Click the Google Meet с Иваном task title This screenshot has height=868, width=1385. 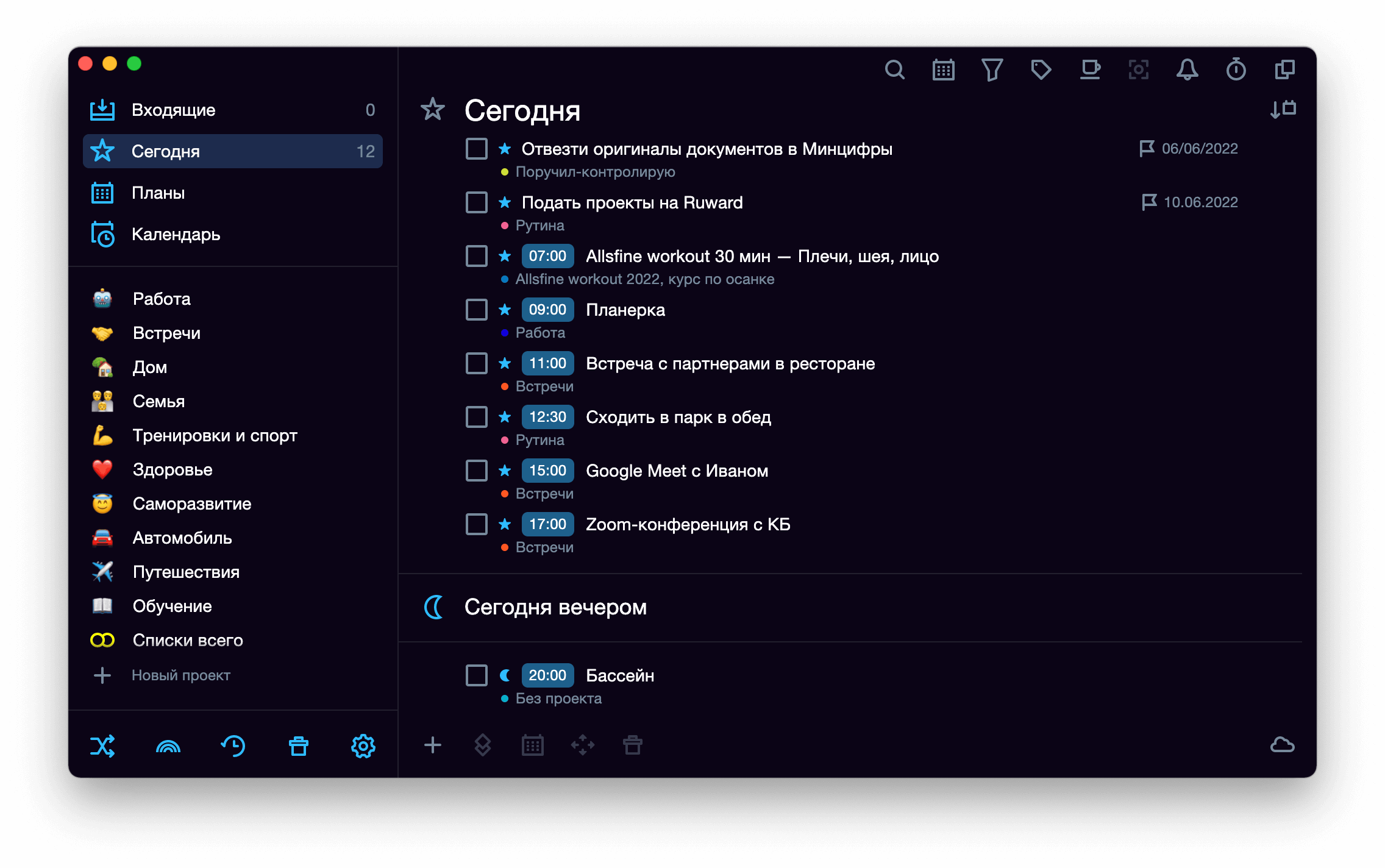pyautogui.click(x=677, y=471)
